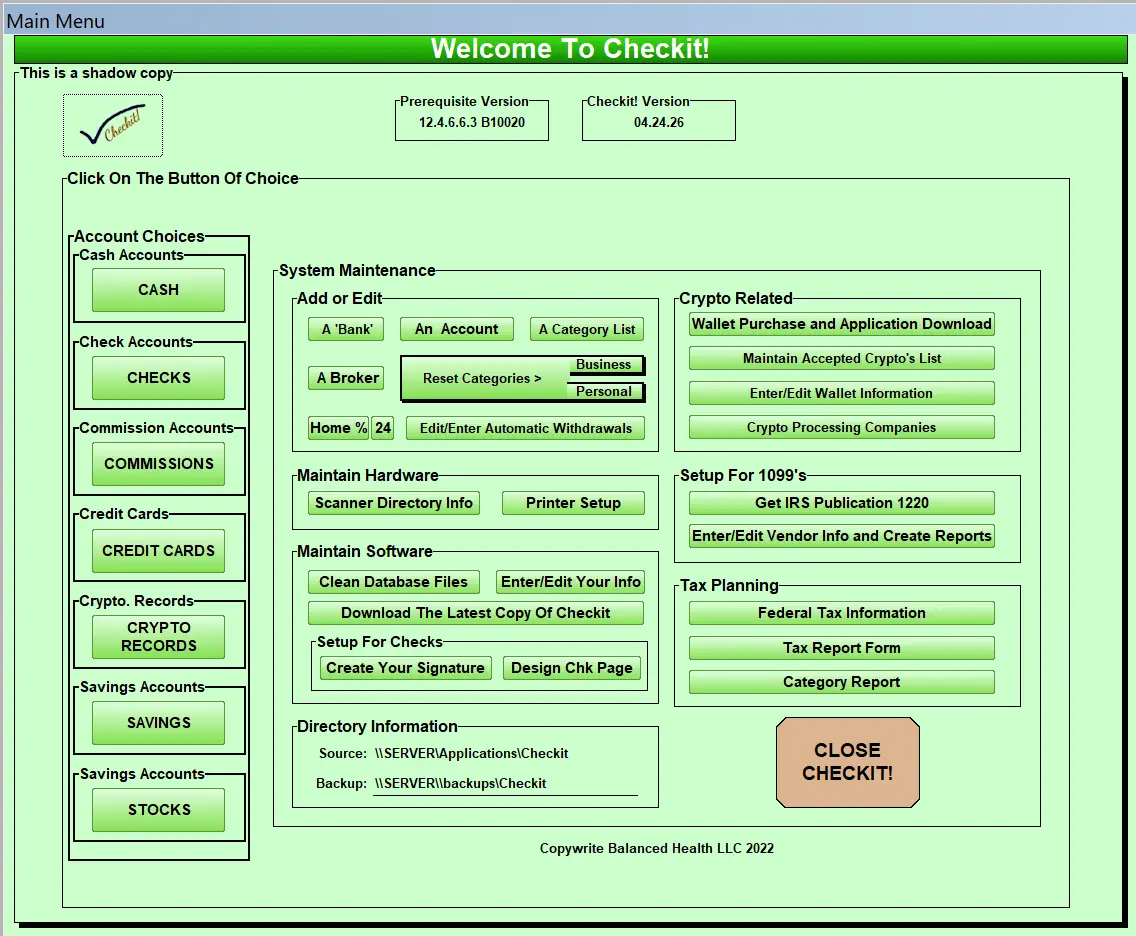
Task: Click Get IRS Publication 1220
Action: (x=841, y=503)
